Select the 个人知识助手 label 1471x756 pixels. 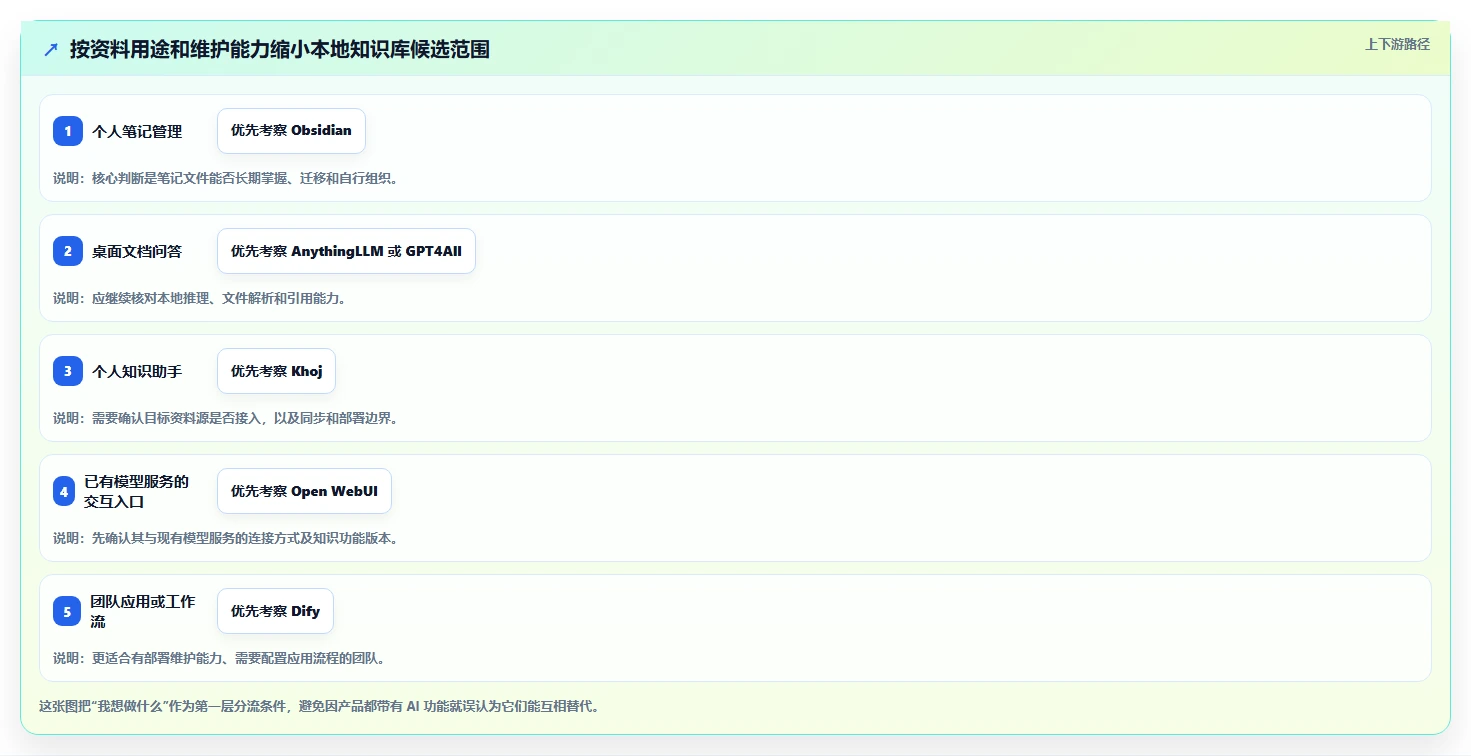137,371
